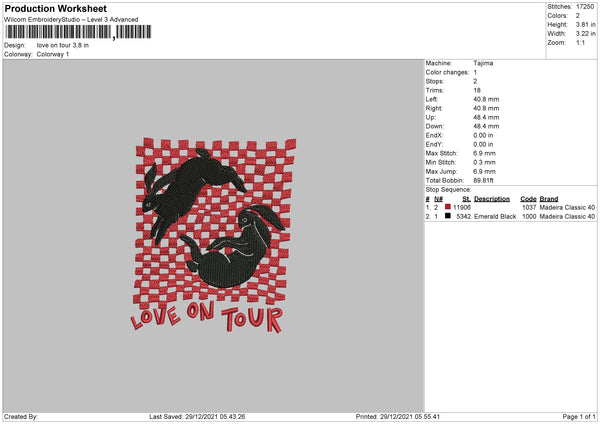Click the stitch count '11906' in row 1

click(462, 207)
